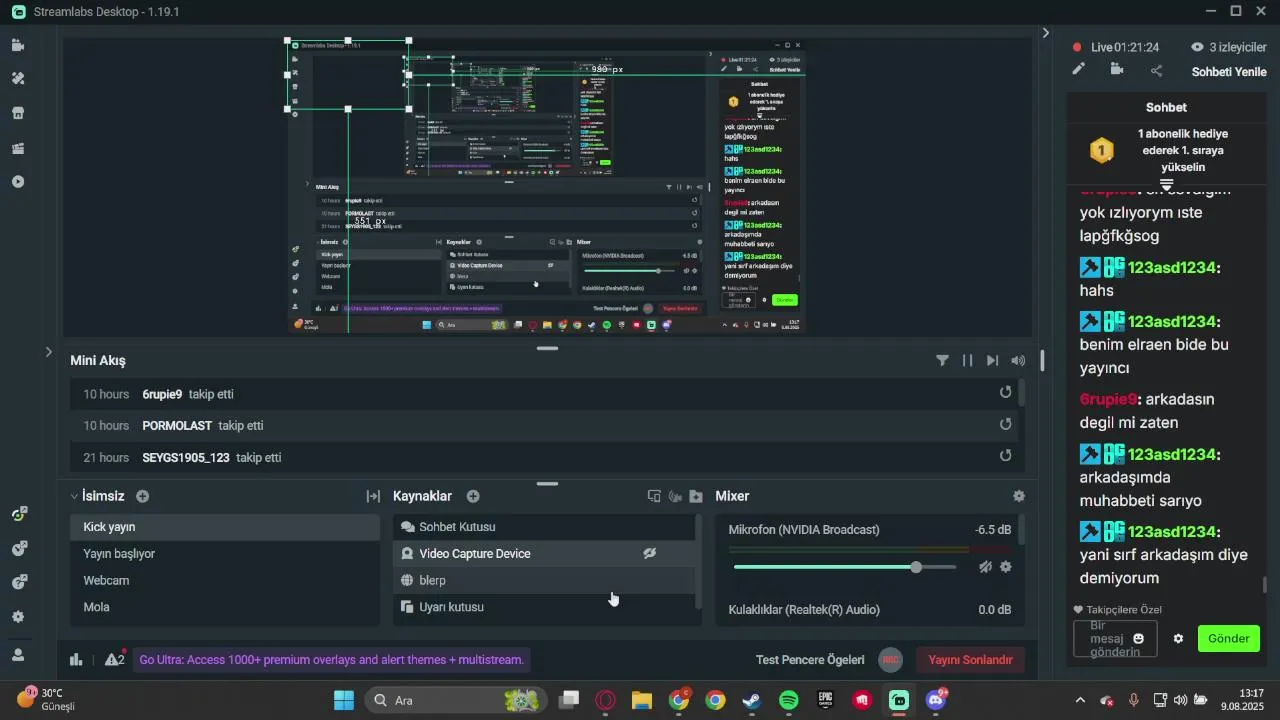Click the Gönder chat button
The height and width of the screenshot is (720, 1280).
coord(1229,639)
